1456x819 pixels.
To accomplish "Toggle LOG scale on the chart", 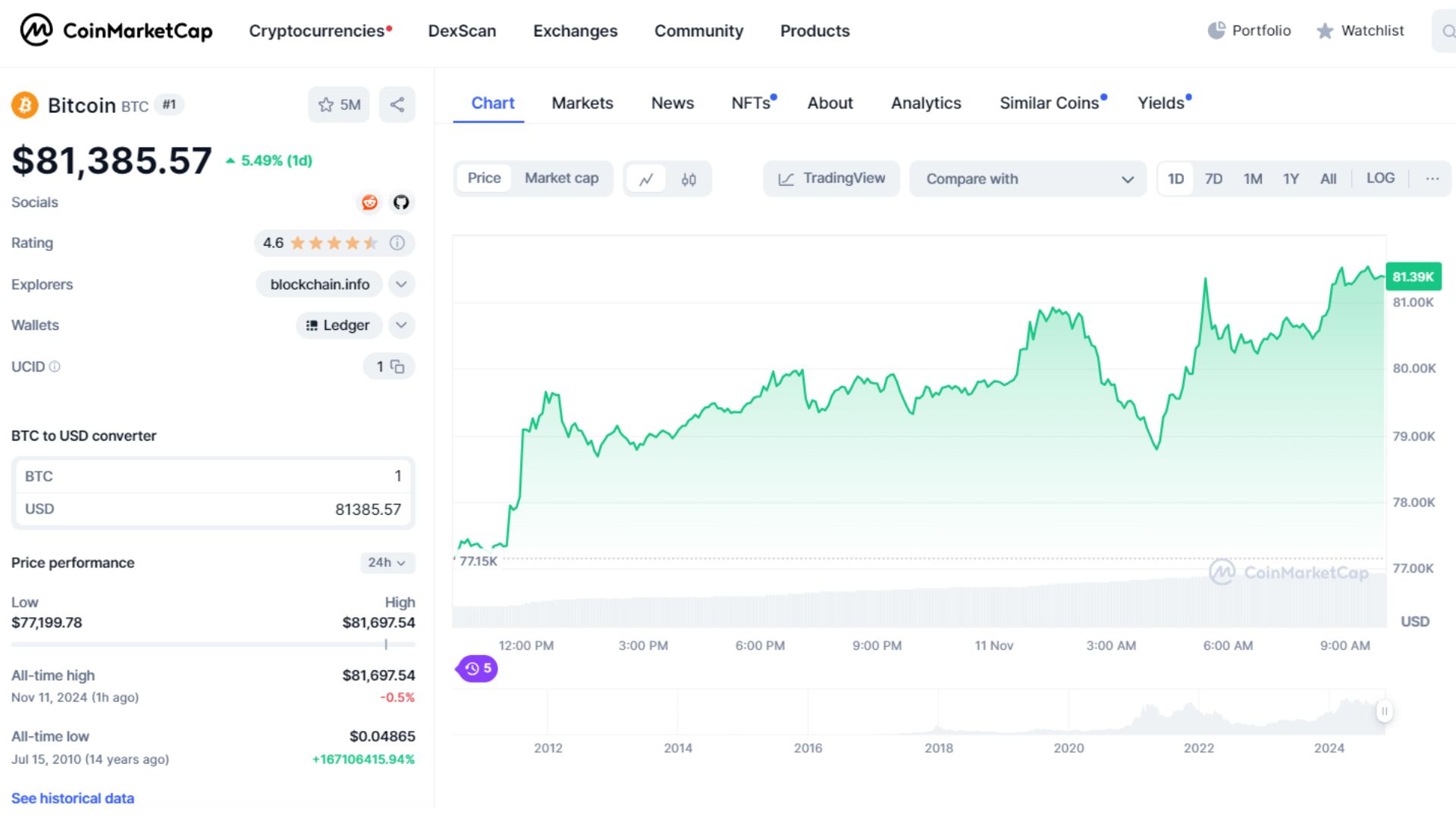I will tap(1380, 178).
